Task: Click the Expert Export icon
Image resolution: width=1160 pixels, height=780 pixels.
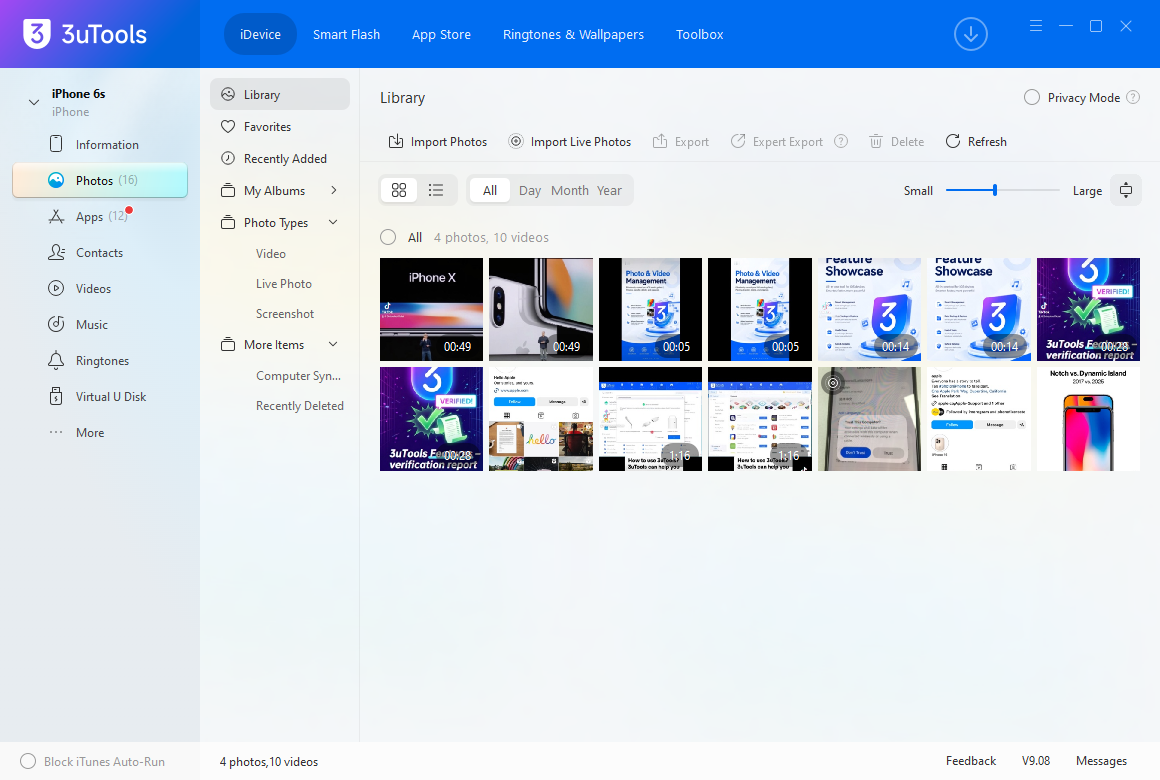Action: tap(738, 141)
